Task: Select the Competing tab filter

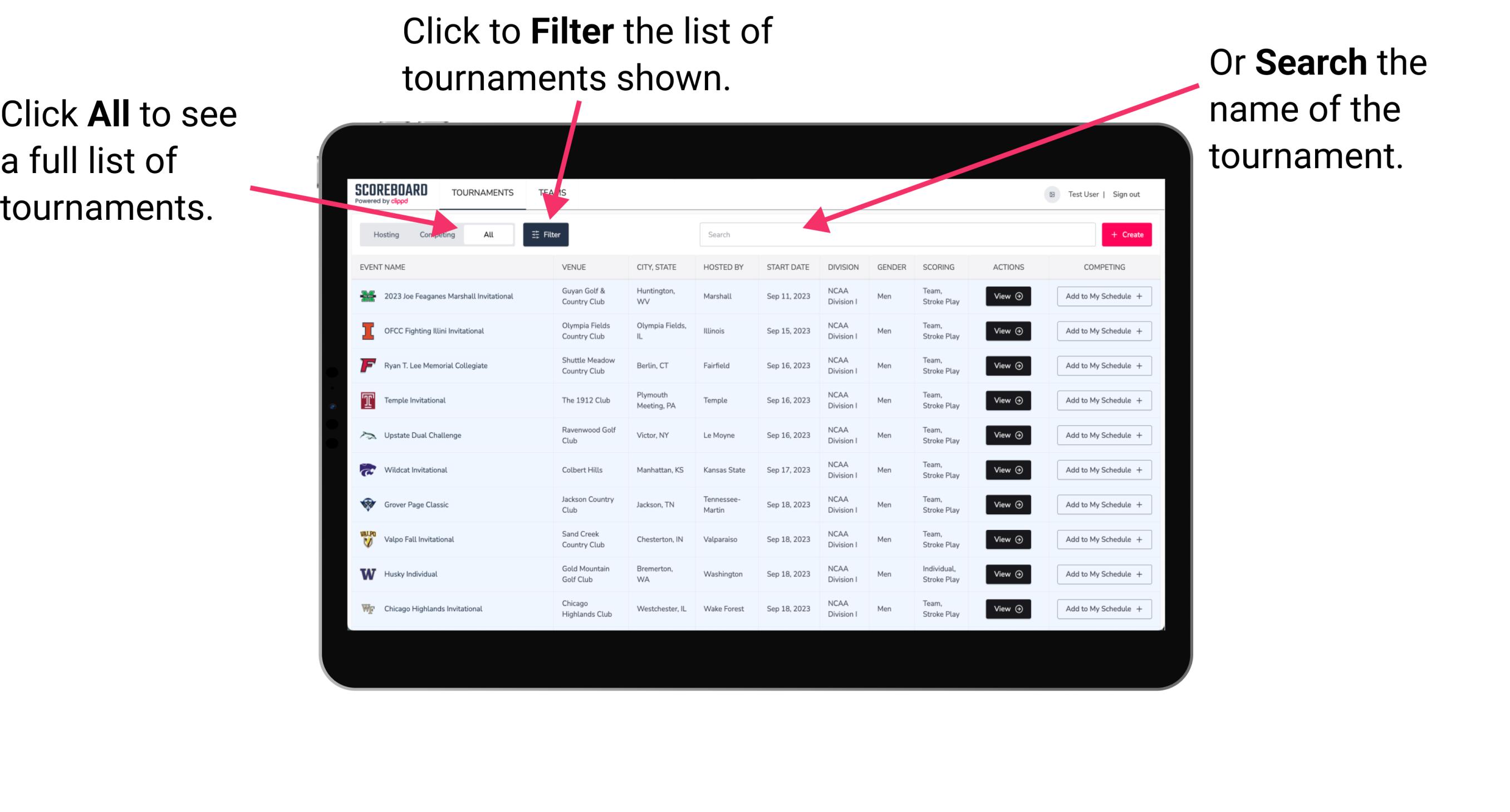Action: tap(437, 234)
